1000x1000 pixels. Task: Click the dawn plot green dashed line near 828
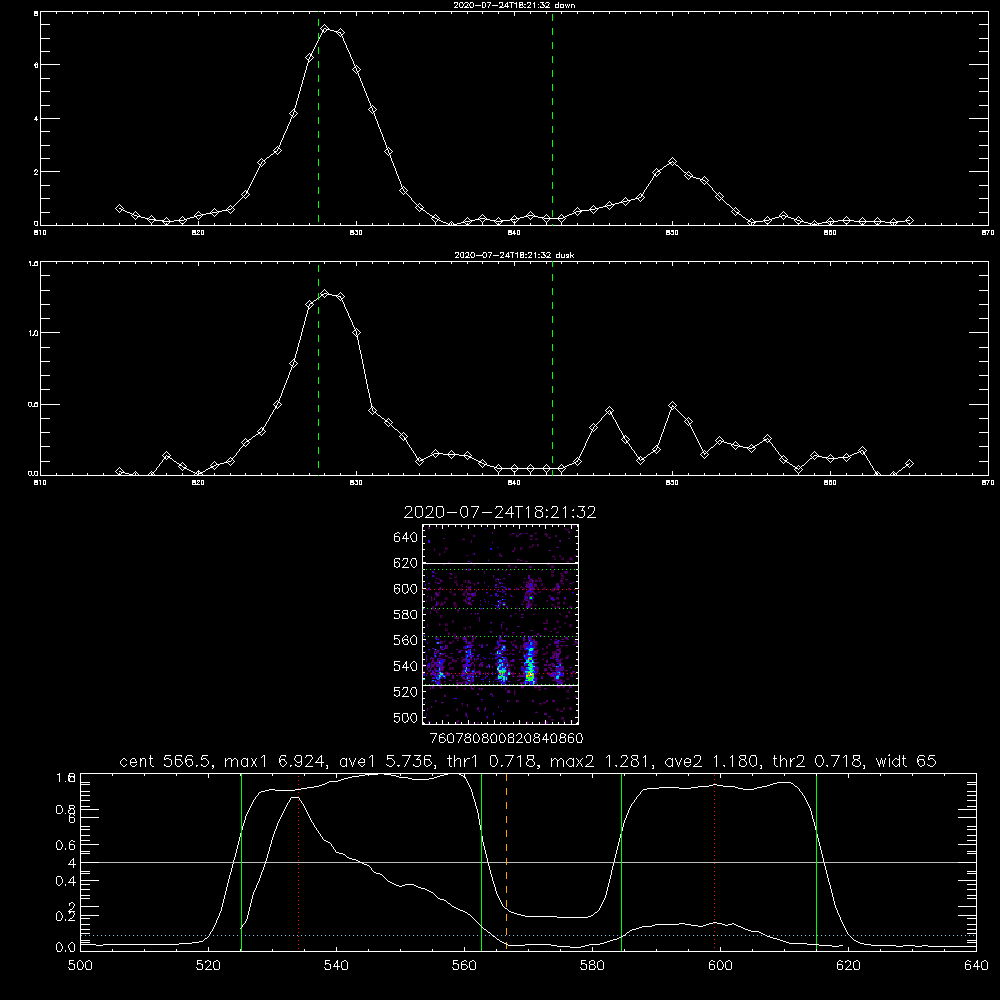(x=318, y=118)
